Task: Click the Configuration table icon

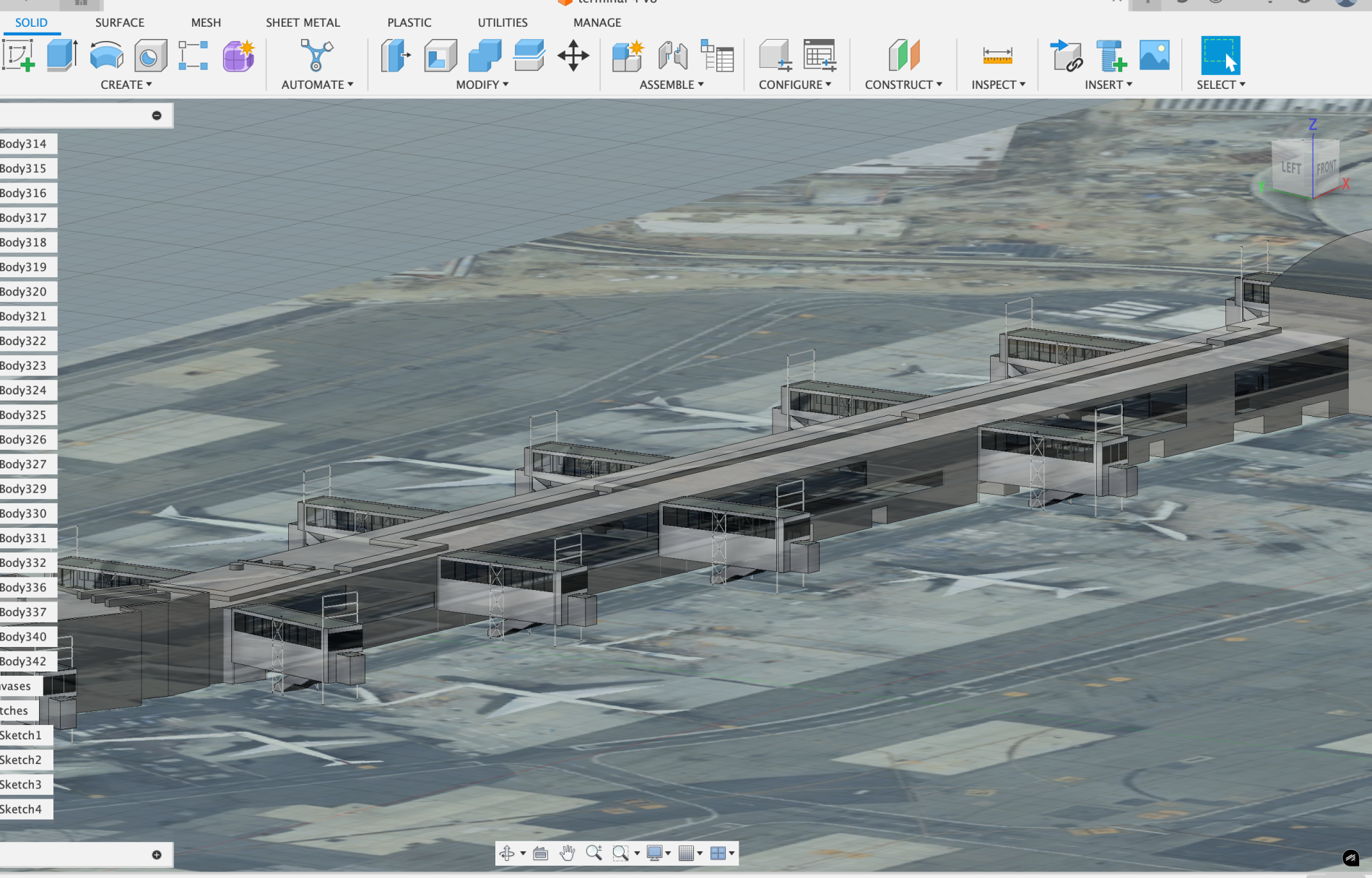Action: (820, 56)
